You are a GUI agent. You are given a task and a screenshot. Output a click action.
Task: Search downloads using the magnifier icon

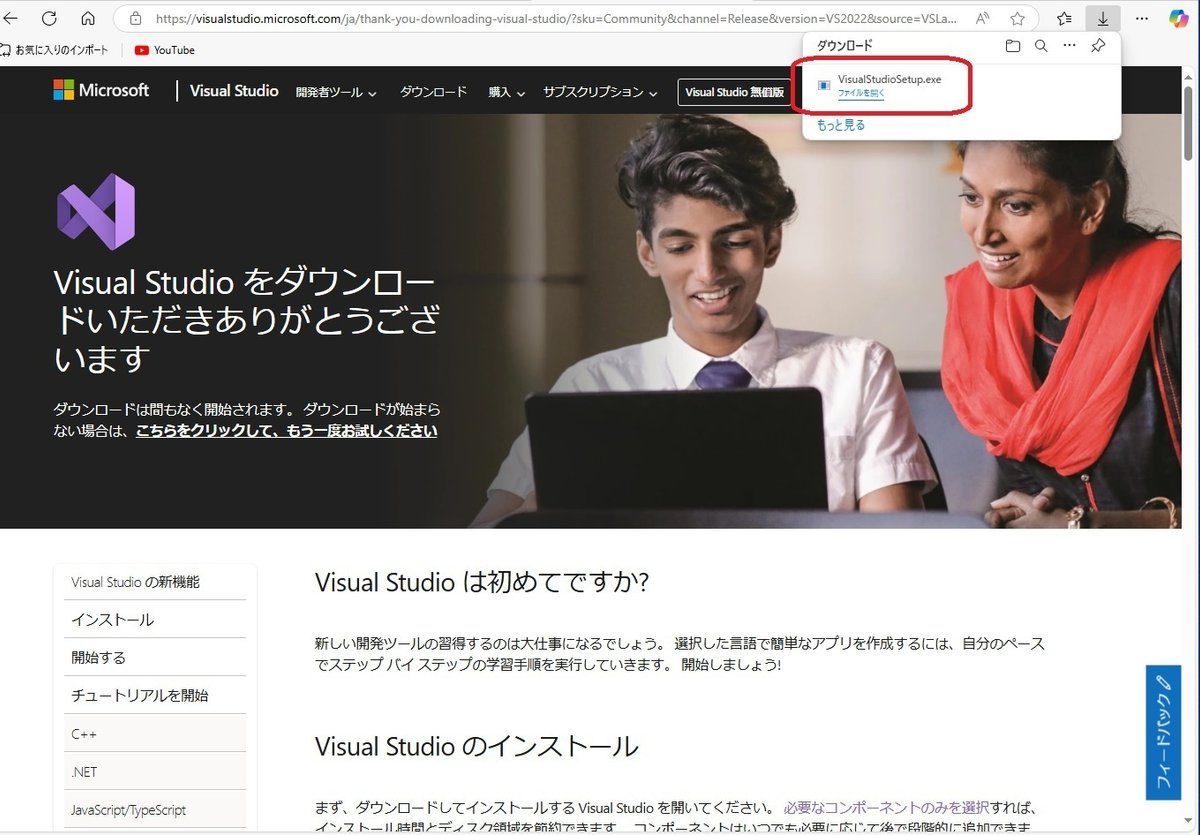(1041, 45)
